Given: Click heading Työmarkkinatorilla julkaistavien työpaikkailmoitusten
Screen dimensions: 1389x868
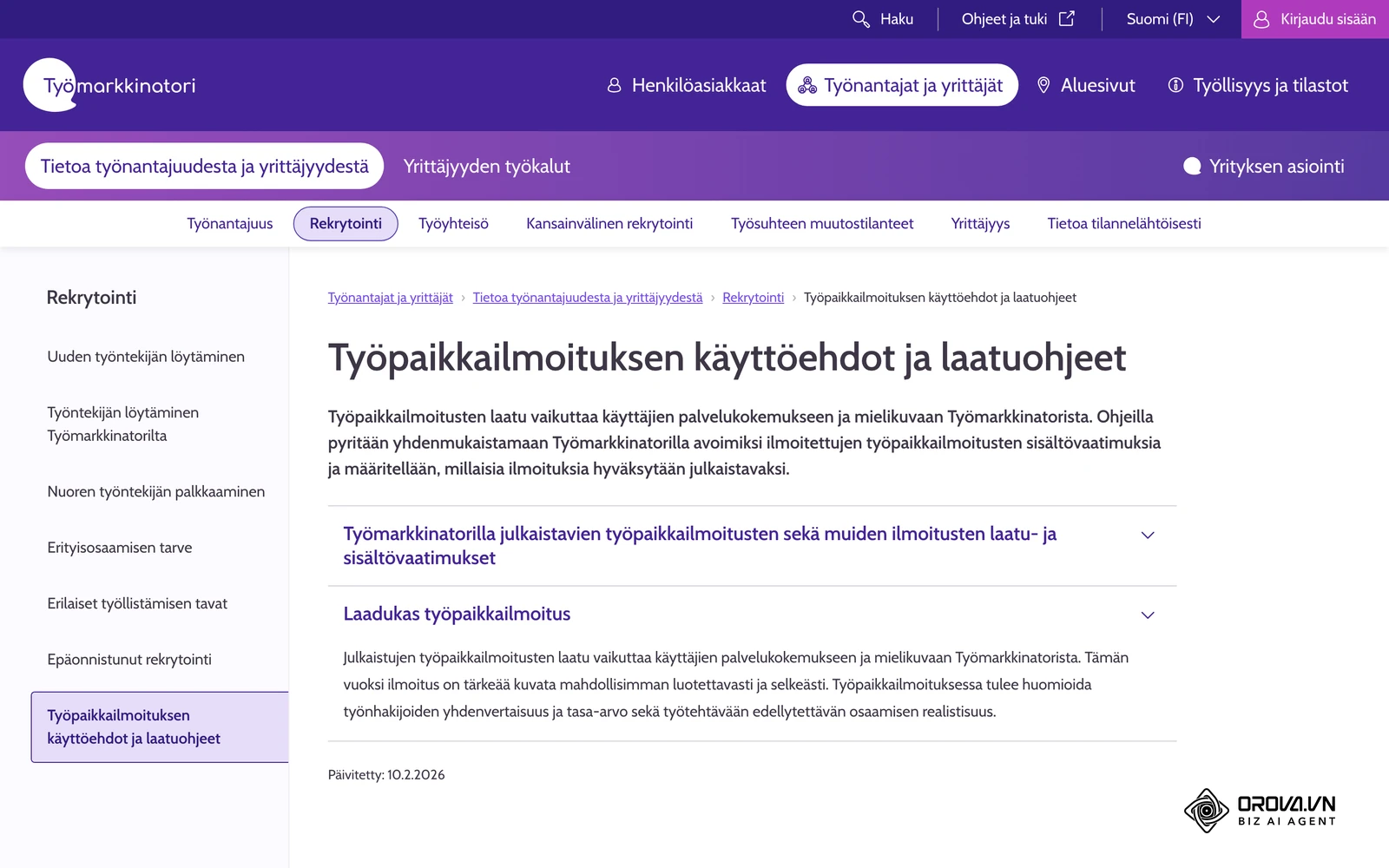Looking at the screenshot, I should pyautogui.click(x=700, y=545).
